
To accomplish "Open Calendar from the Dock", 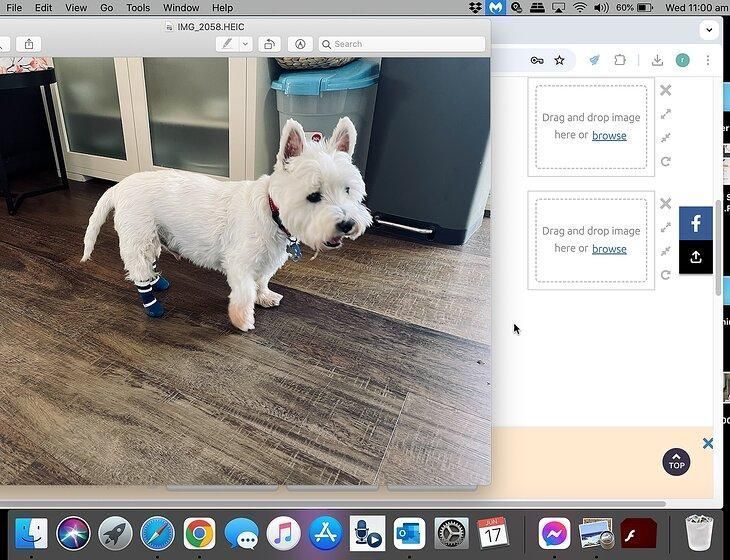I will (x=493, y=533).
